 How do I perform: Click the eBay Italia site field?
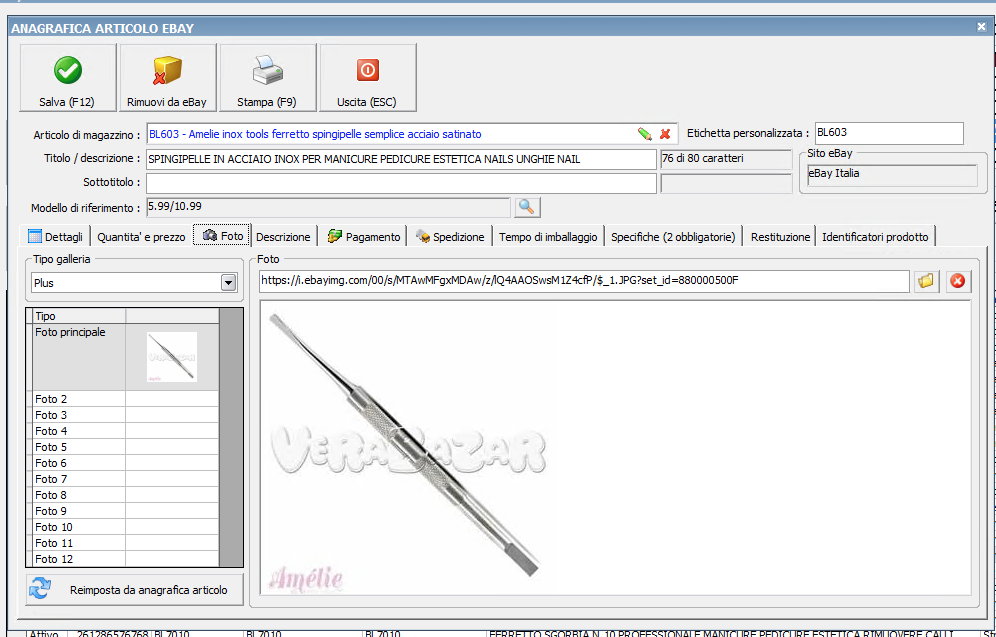(892, 175)
